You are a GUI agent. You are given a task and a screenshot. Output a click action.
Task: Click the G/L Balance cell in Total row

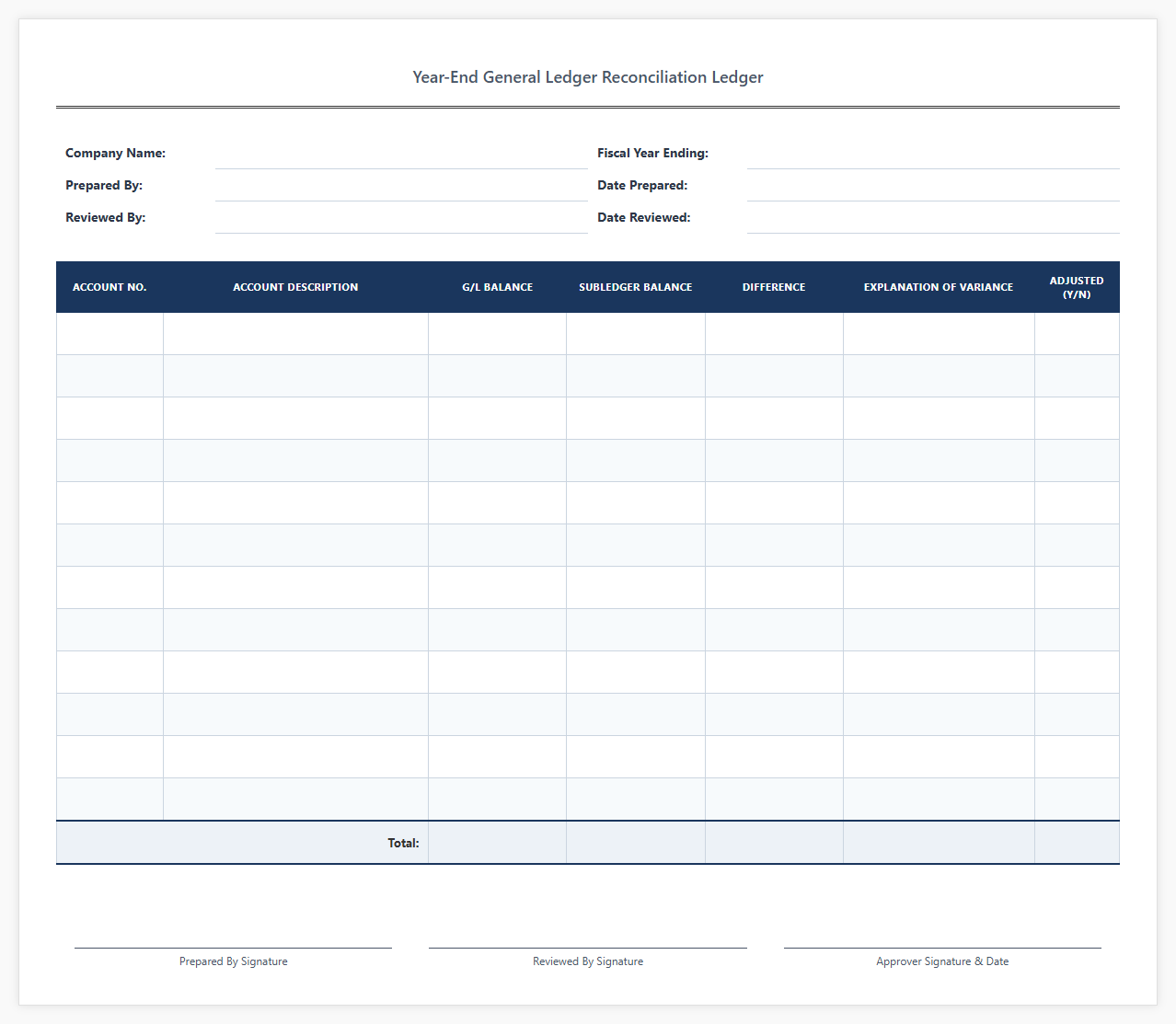tap(498, 843)
